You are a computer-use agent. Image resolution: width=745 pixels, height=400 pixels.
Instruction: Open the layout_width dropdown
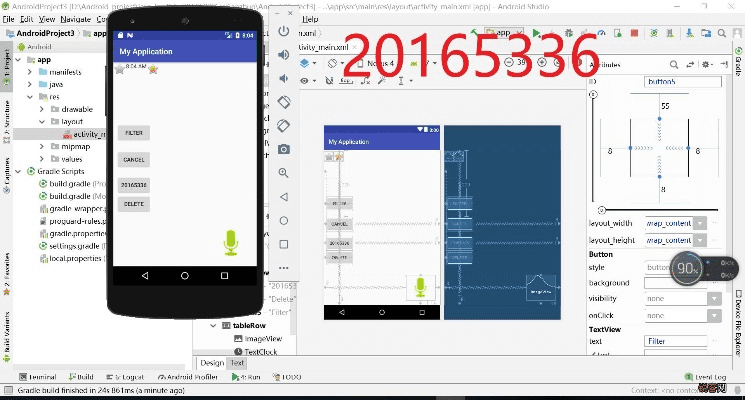click(699, 223)
